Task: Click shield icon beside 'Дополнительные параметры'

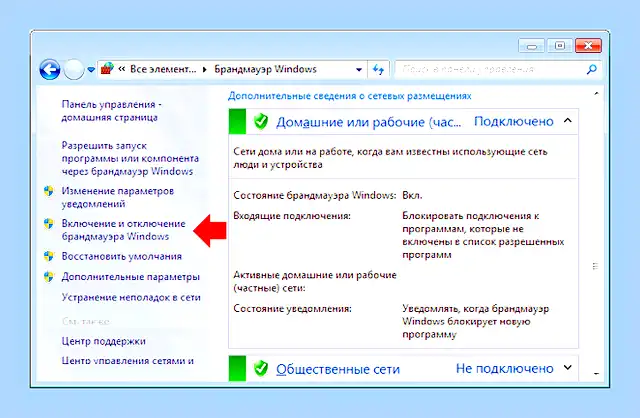Action: (x=49, y=276)
